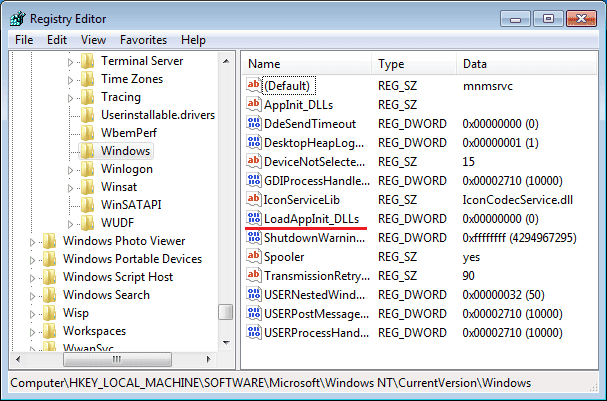Click the registry path in status bar
The width and height of the screenshot is (607, 401).
tap(271, 383)
